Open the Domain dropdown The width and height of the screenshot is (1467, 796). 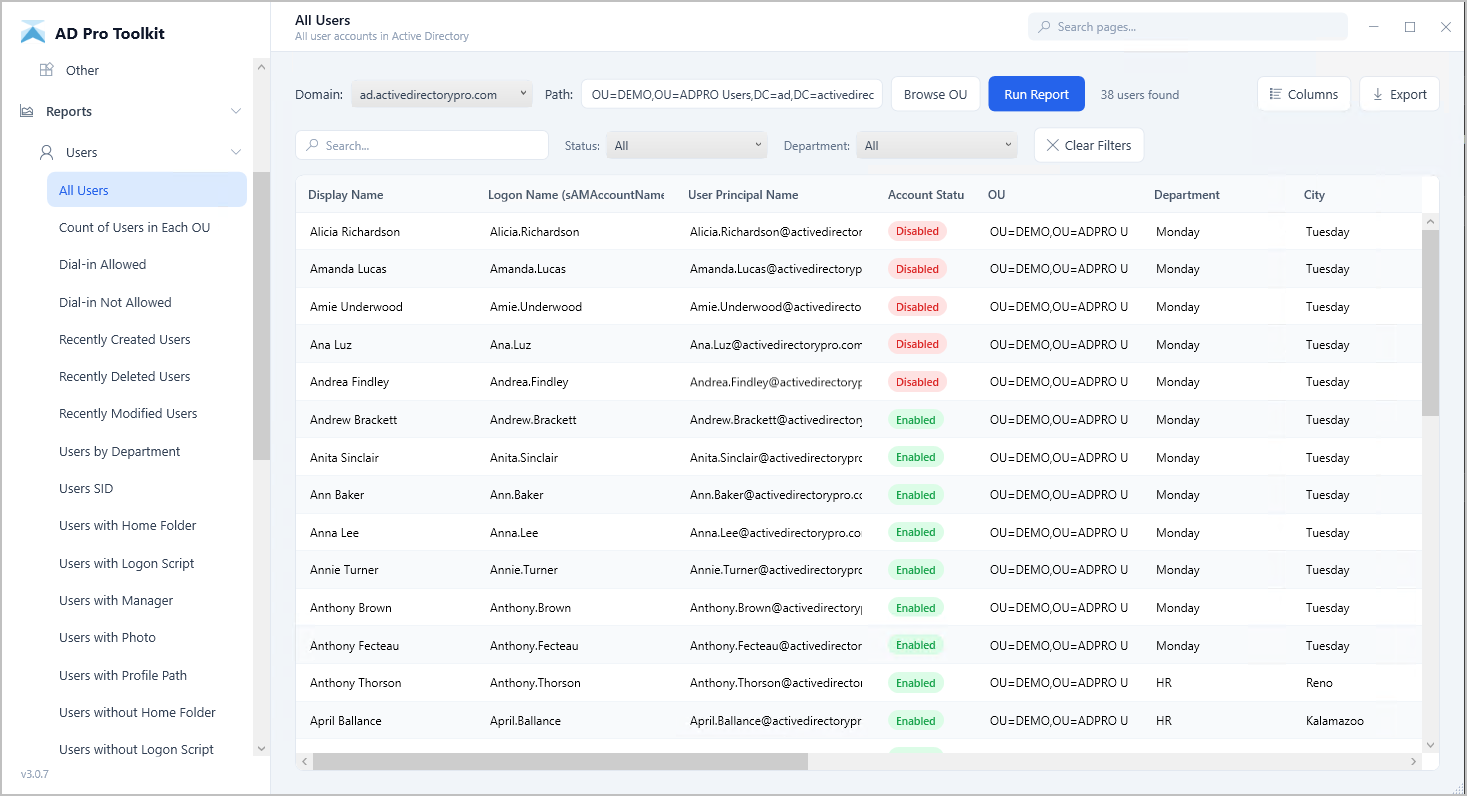click(443, 94)
